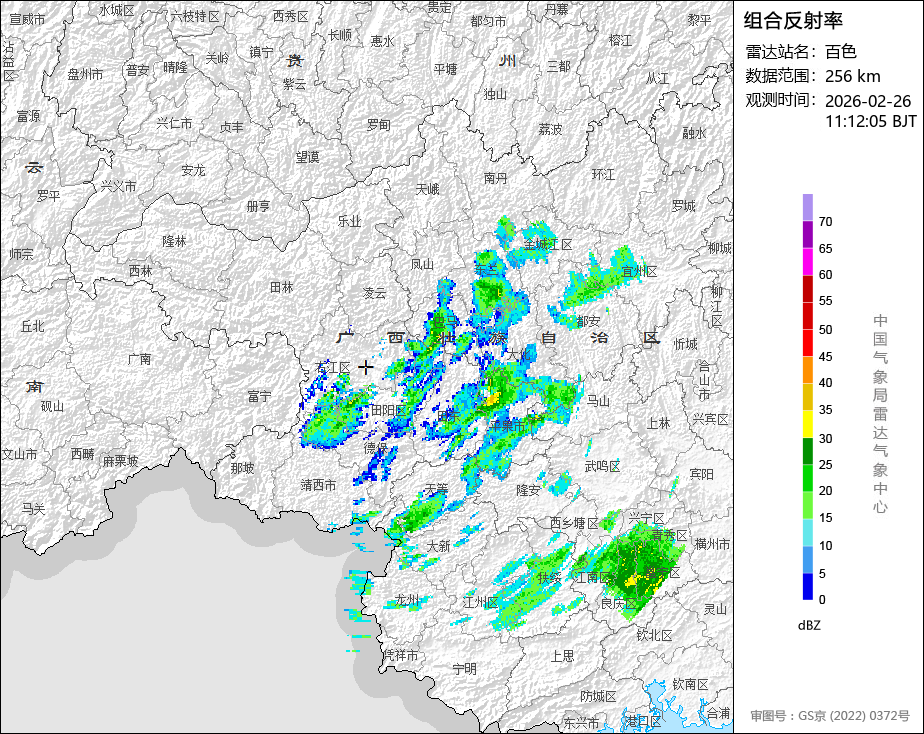Click the 良庆区 map label
The image size is (924, 734).
(619, 603)
